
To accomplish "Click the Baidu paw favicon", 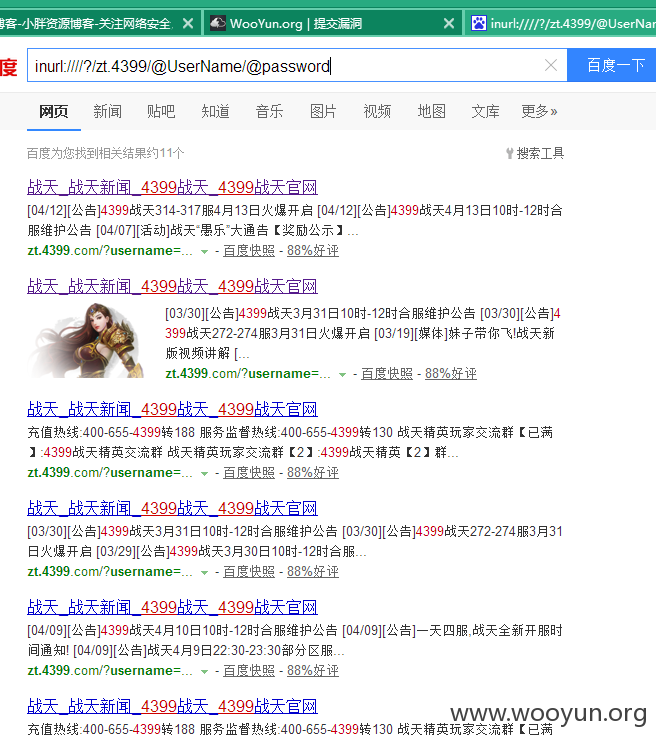I will [479, 23].
